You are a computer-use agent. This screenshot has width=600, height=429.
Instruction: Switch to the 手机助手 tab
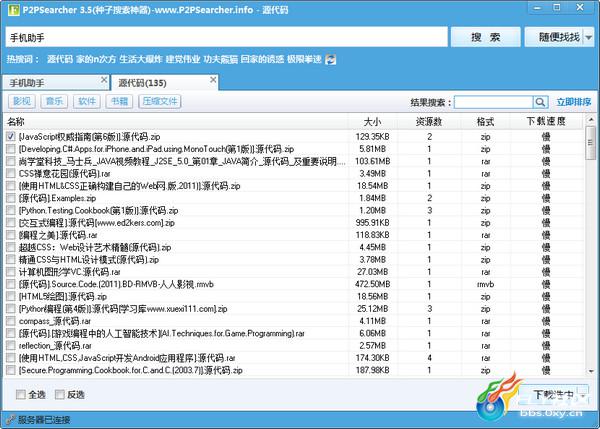[x=55, y=83]
